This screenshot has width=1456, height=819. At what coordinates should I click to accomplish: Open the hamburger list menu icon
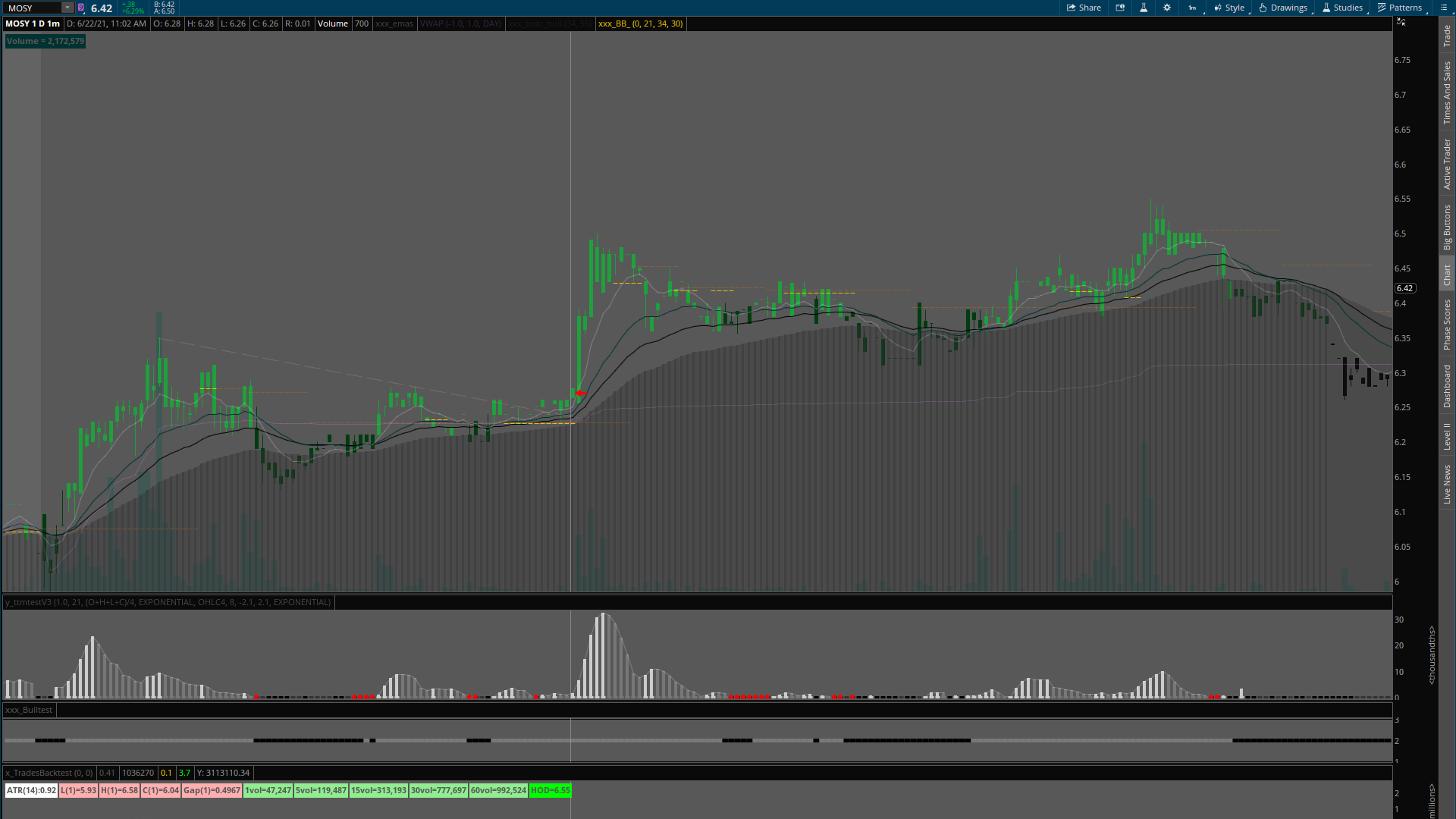coord(1442,8)
